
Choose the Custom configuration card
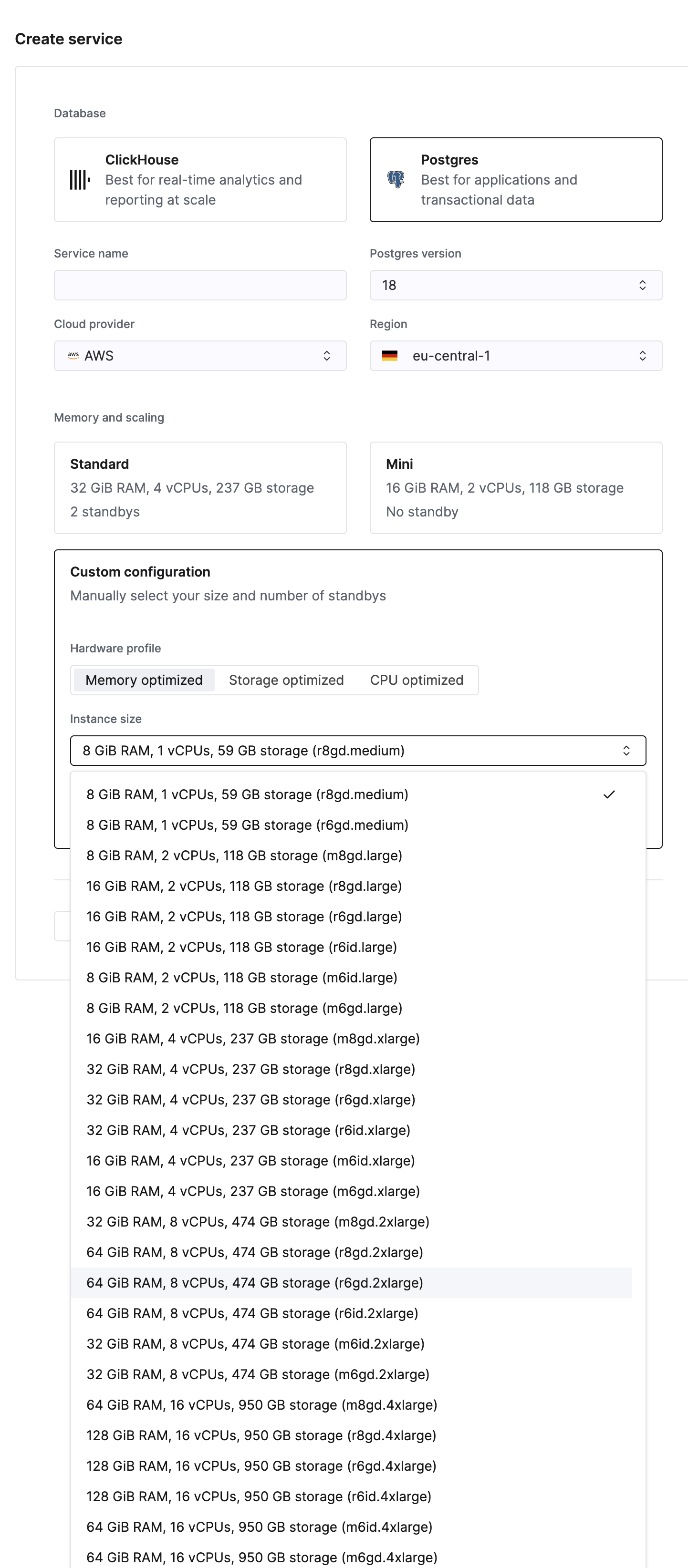tap(357, 583)
